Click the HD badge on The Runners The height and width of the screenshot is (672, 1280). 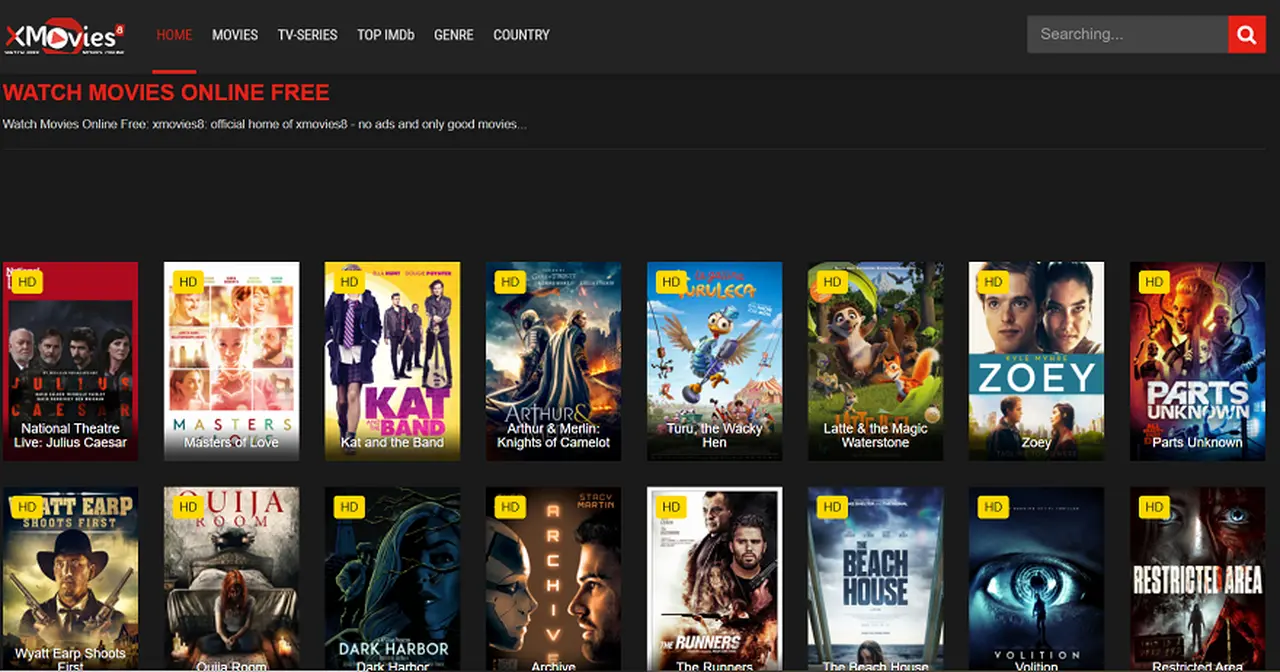point(671,507)
